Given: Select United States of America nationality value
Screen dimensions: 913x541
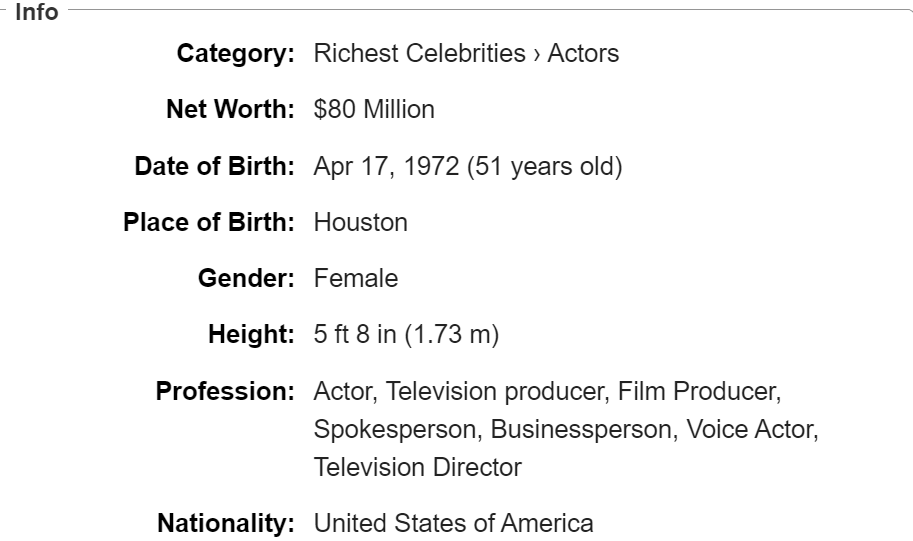Looking at the screenshot, I should [454, 524].
